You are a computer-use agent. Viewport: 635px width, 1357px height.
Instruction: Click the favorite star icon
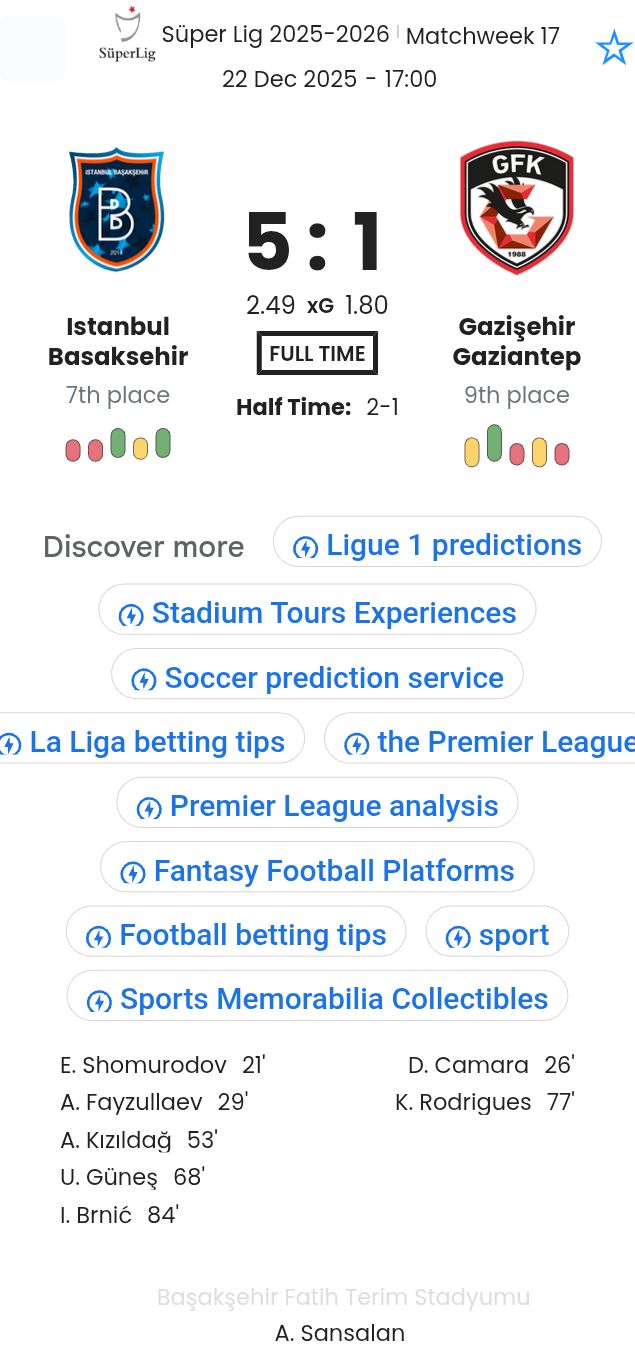tap(613, 47)
